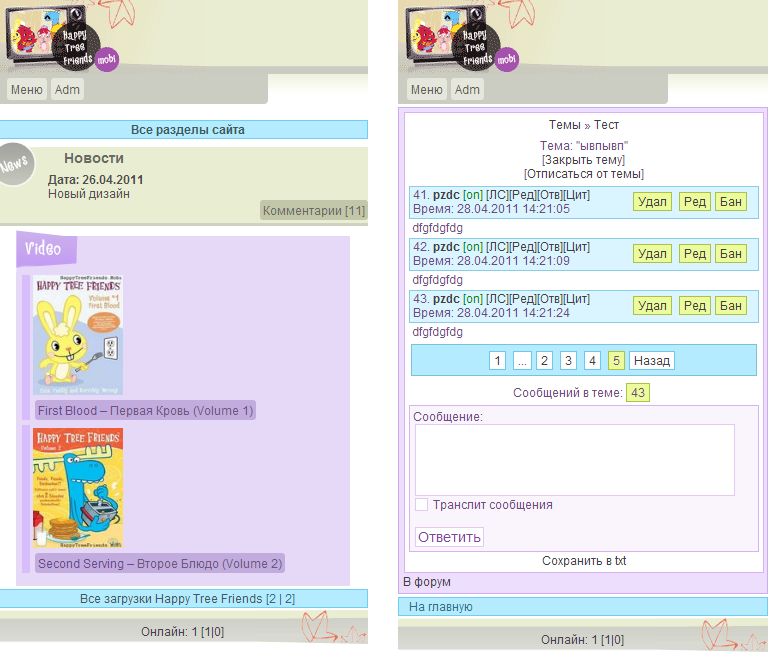Image resolution: width=770 pixels, height=655 pixels.
Task: Click the ellipsis pagination button
Action: [522, 361]
